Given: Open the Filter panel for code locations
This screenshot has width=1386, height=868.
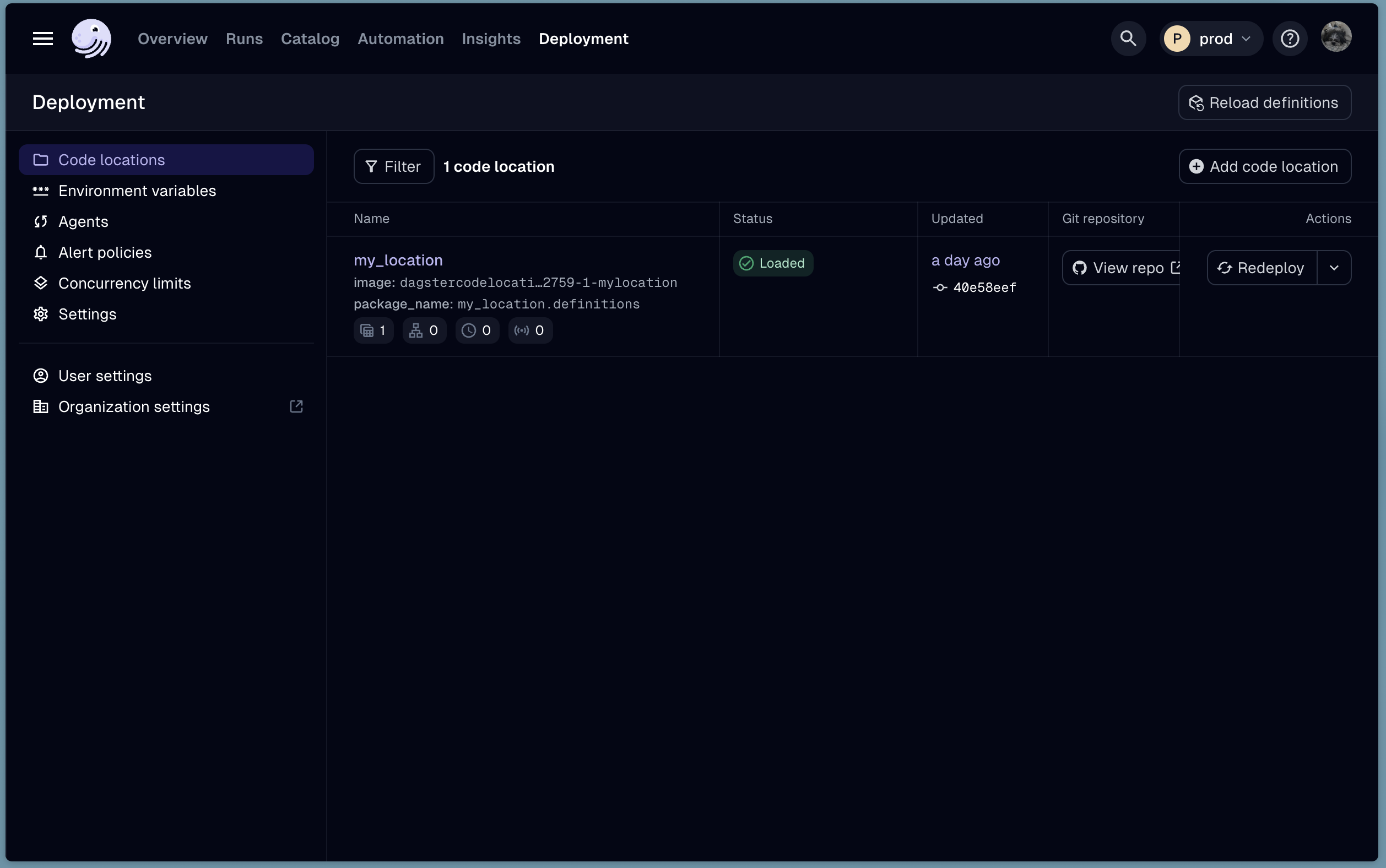Looking at the screenshot, I should click(x=393, y=166).
